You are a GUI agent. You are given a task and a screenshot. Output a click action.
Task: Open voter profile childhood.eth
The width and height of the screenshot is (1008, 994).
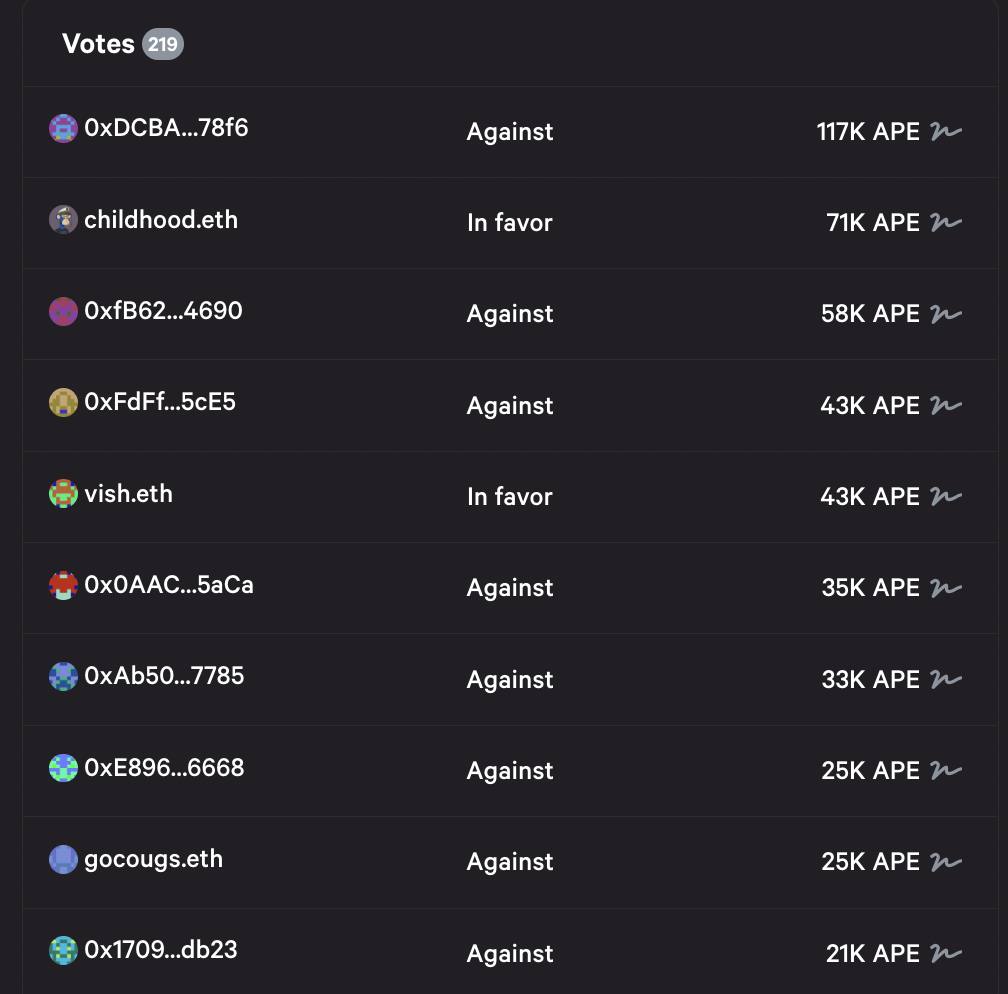(161, 220)
